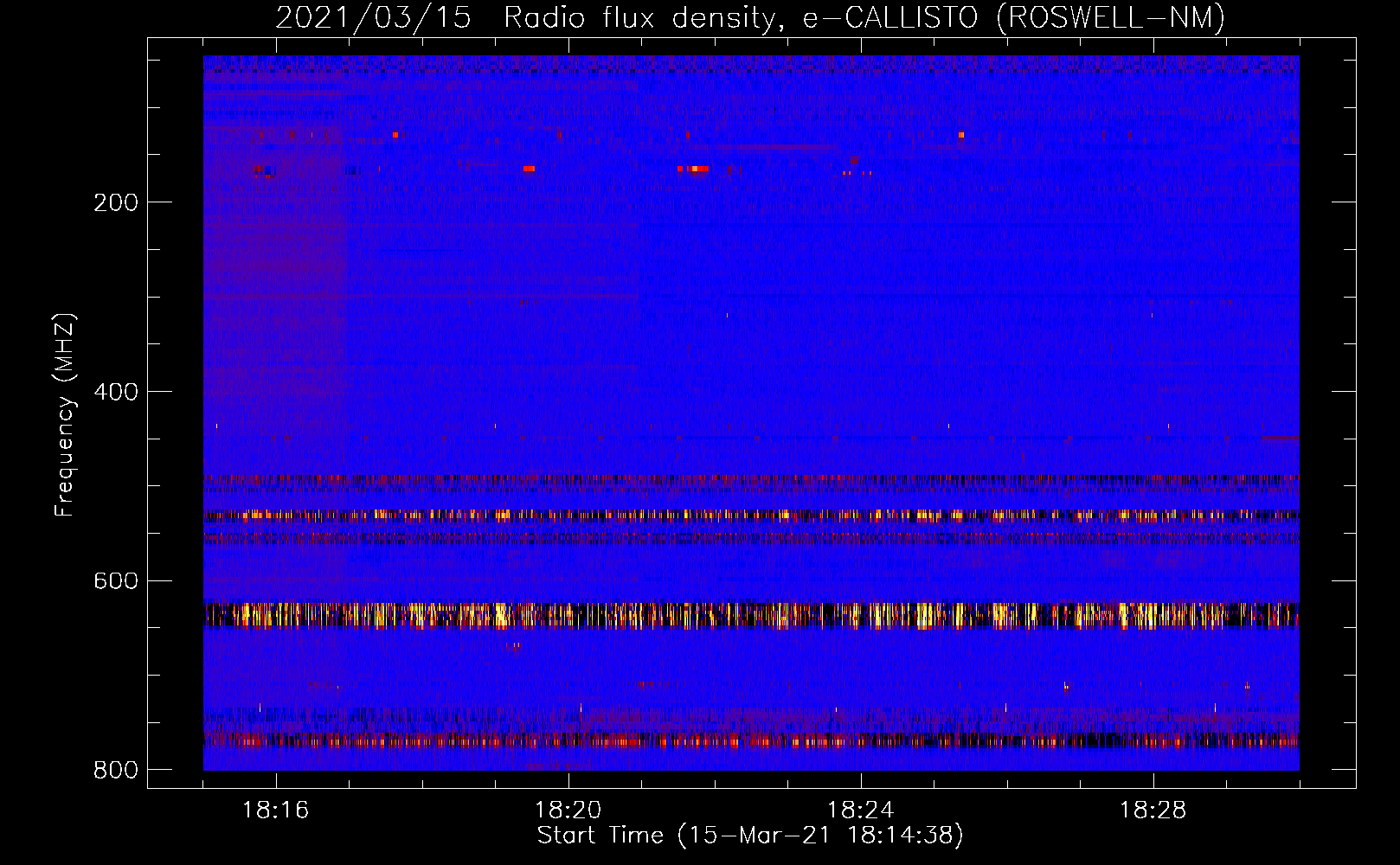Click the "Start Time (15-Mar-21 18:14:38)" label
The height and width of the screenshot is (865, 1400).
click(750, 836)
